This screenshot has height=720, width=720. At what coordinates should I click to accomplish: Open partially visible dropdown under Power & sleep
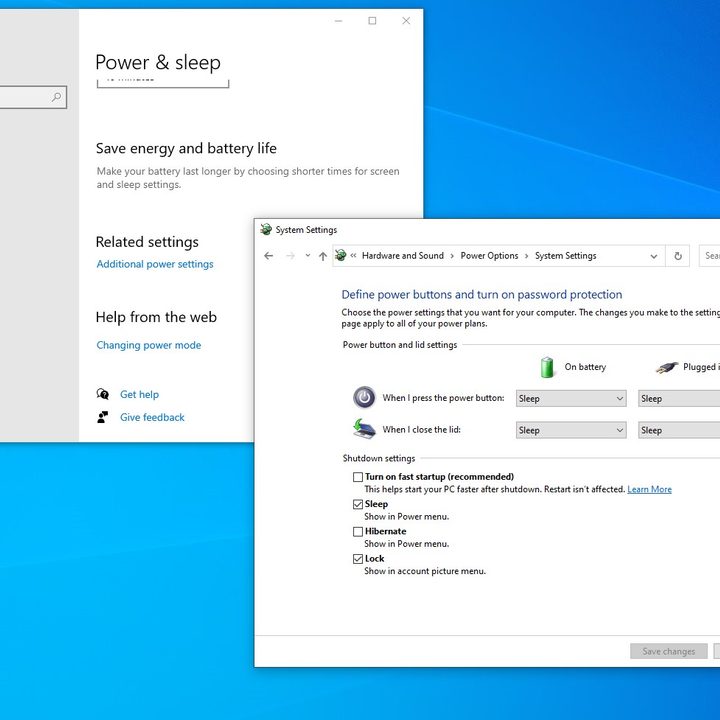pos(163,83)
